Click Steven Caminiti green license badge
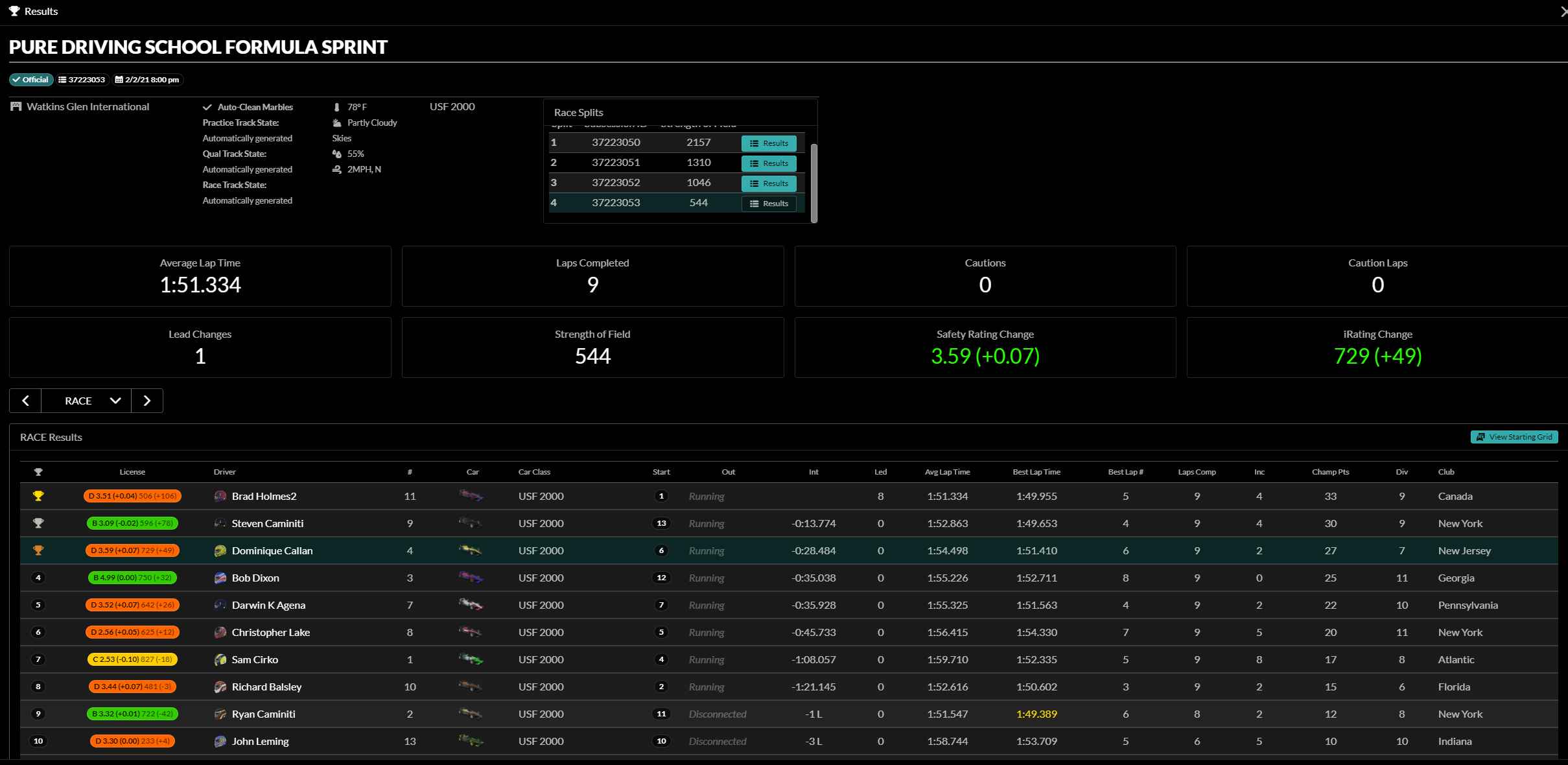The image size is (1568, 765). point(132,523)
